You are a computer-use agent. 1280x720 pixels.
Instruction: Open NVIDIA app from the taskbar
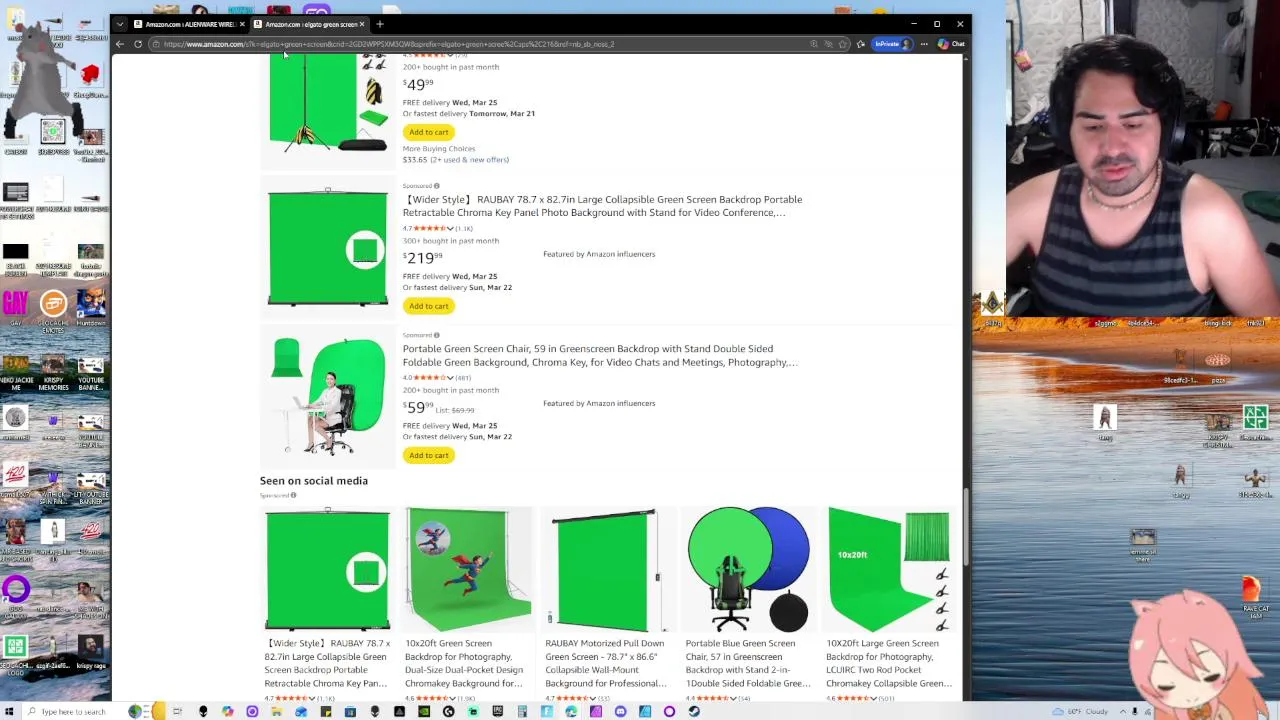[x=424, y=711]
